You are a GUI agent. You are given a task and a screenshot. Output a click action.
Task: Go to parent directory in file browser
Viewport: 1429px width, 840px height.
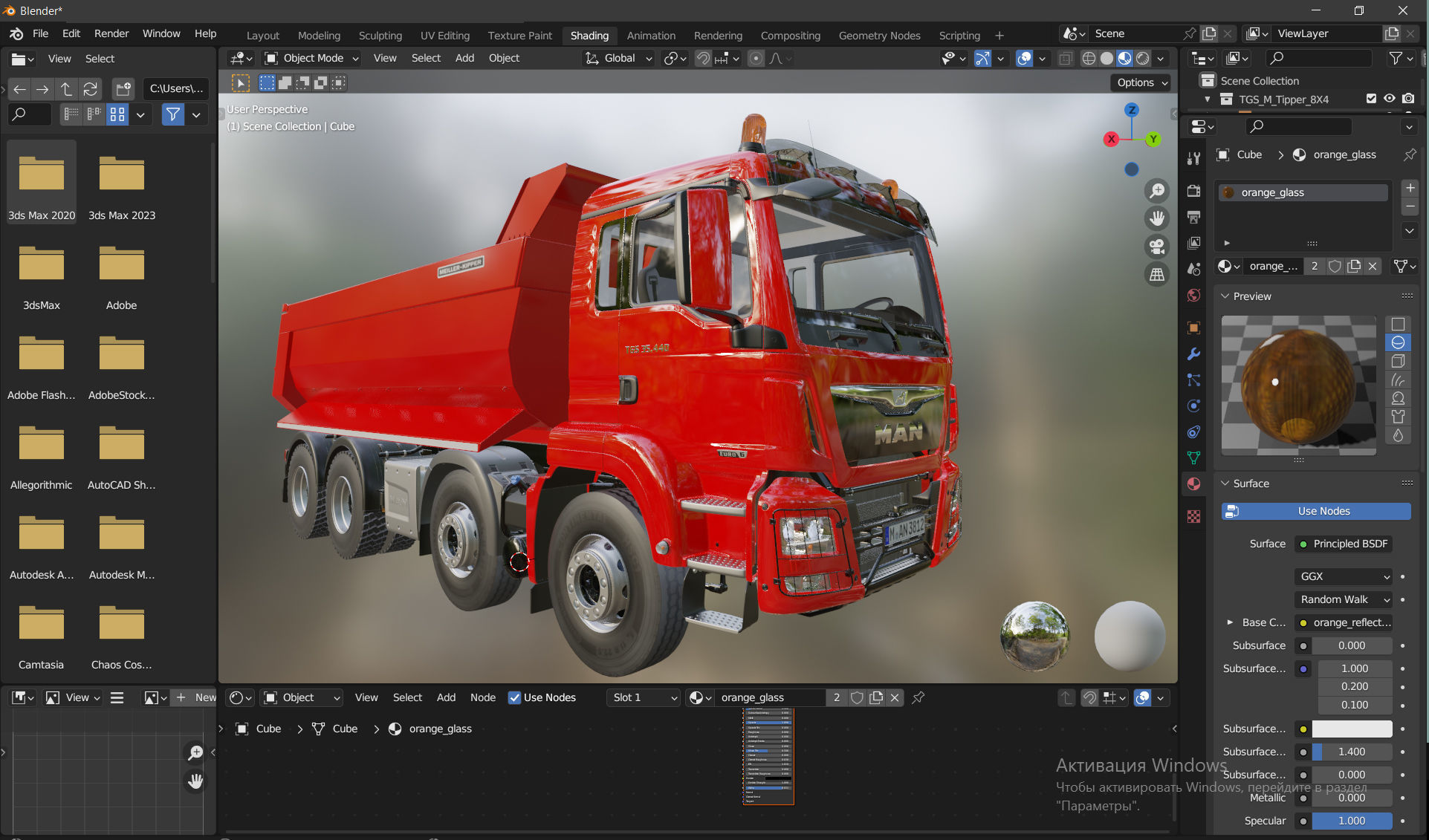[x=66, y=89]
